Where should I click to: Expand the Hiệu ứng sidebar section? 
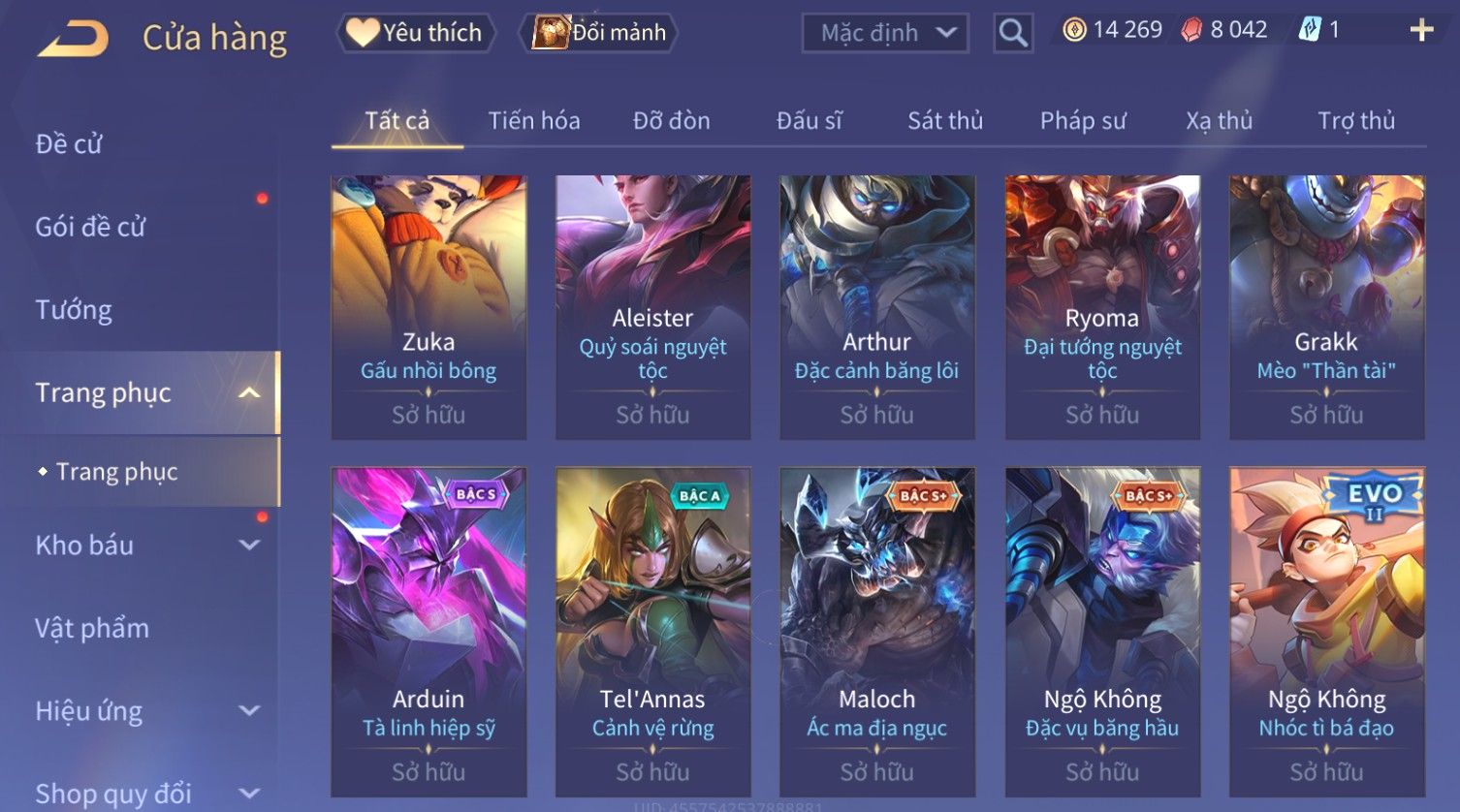tap(249, 710)
